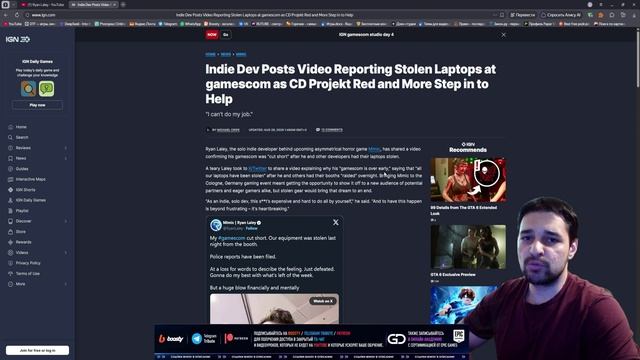
Task: Click the magnifier daily game icon
Action: click(29, 89)
